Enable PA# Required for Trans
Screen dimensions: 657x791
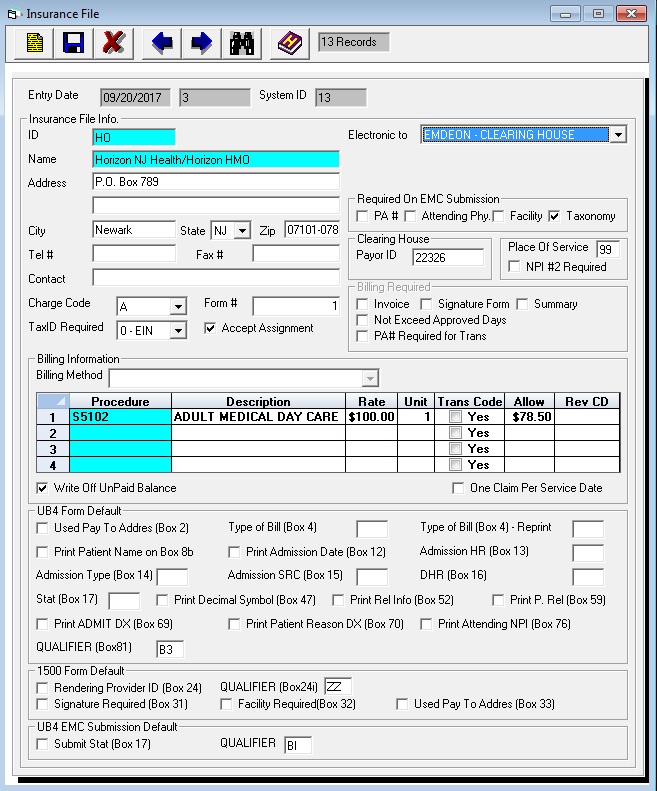tap(362, 336)
